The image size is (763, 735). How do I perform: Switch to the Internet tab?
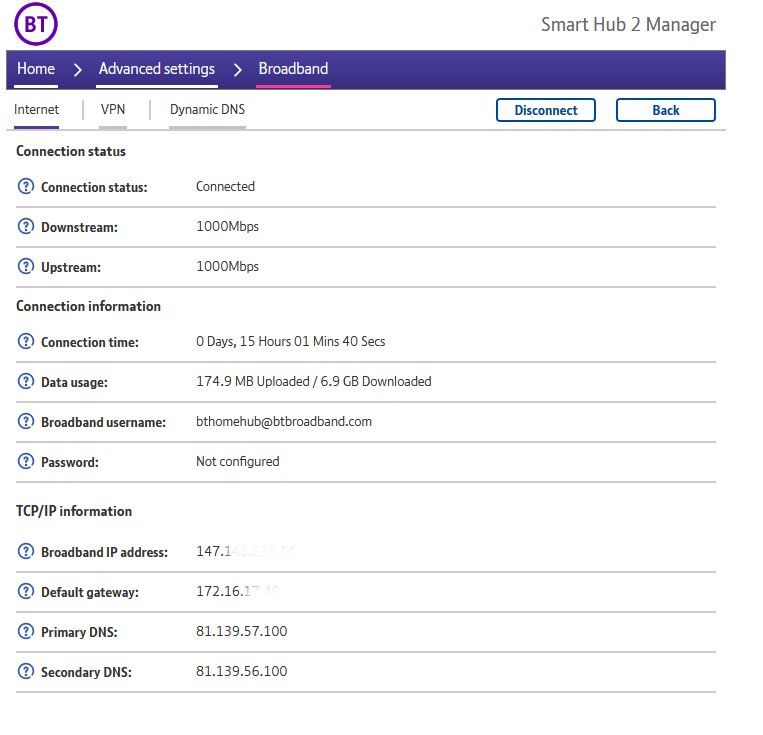pos(36,110)
